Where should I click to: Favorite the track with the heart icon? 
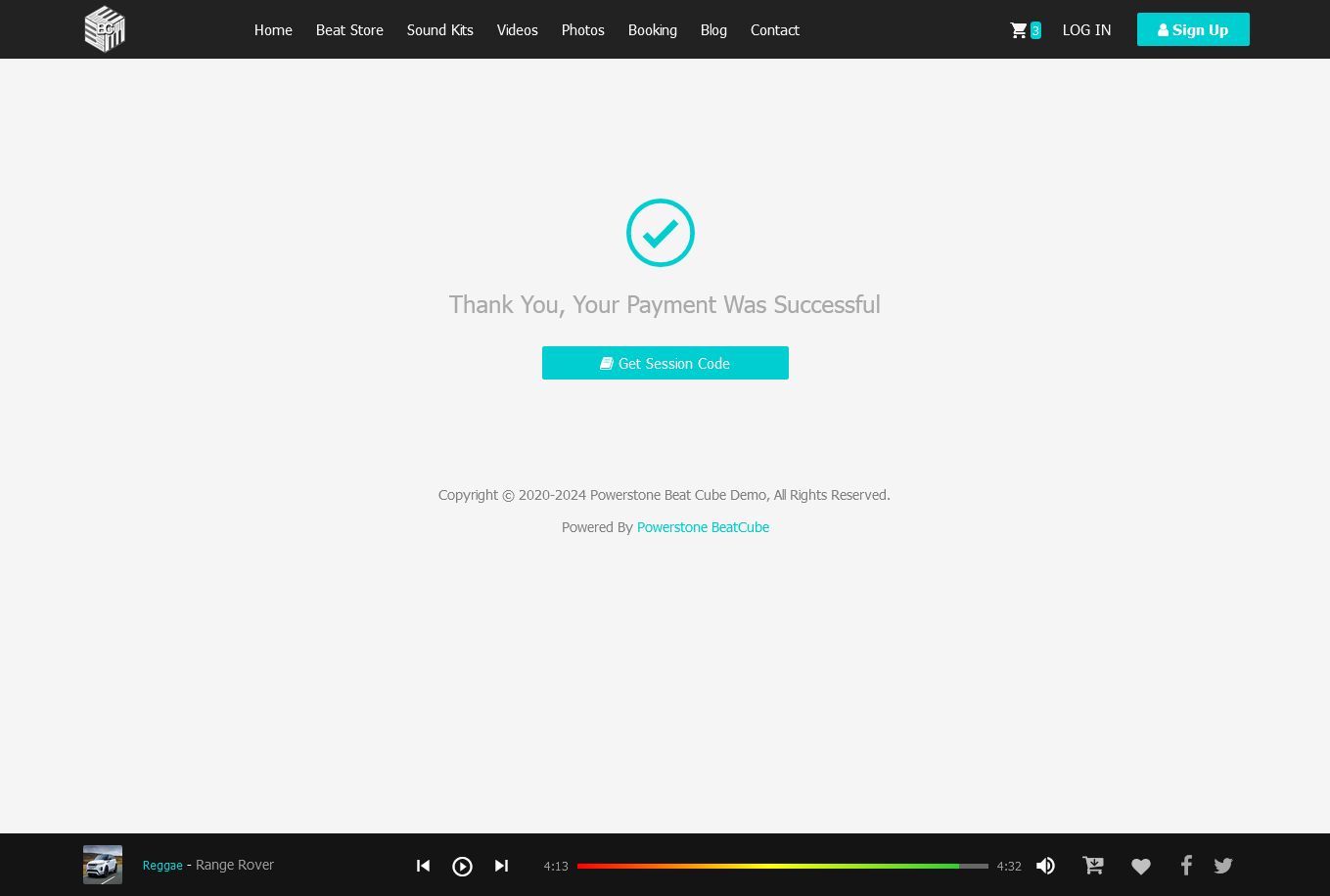coord(1141,866)
